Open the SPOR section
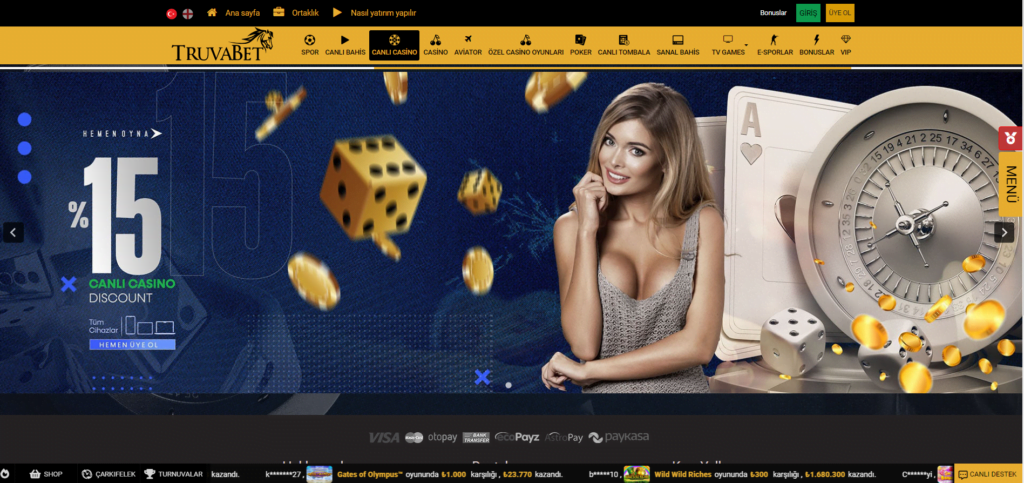The width and height of the screenshot is (1024, 483). (x=310, y=46)
